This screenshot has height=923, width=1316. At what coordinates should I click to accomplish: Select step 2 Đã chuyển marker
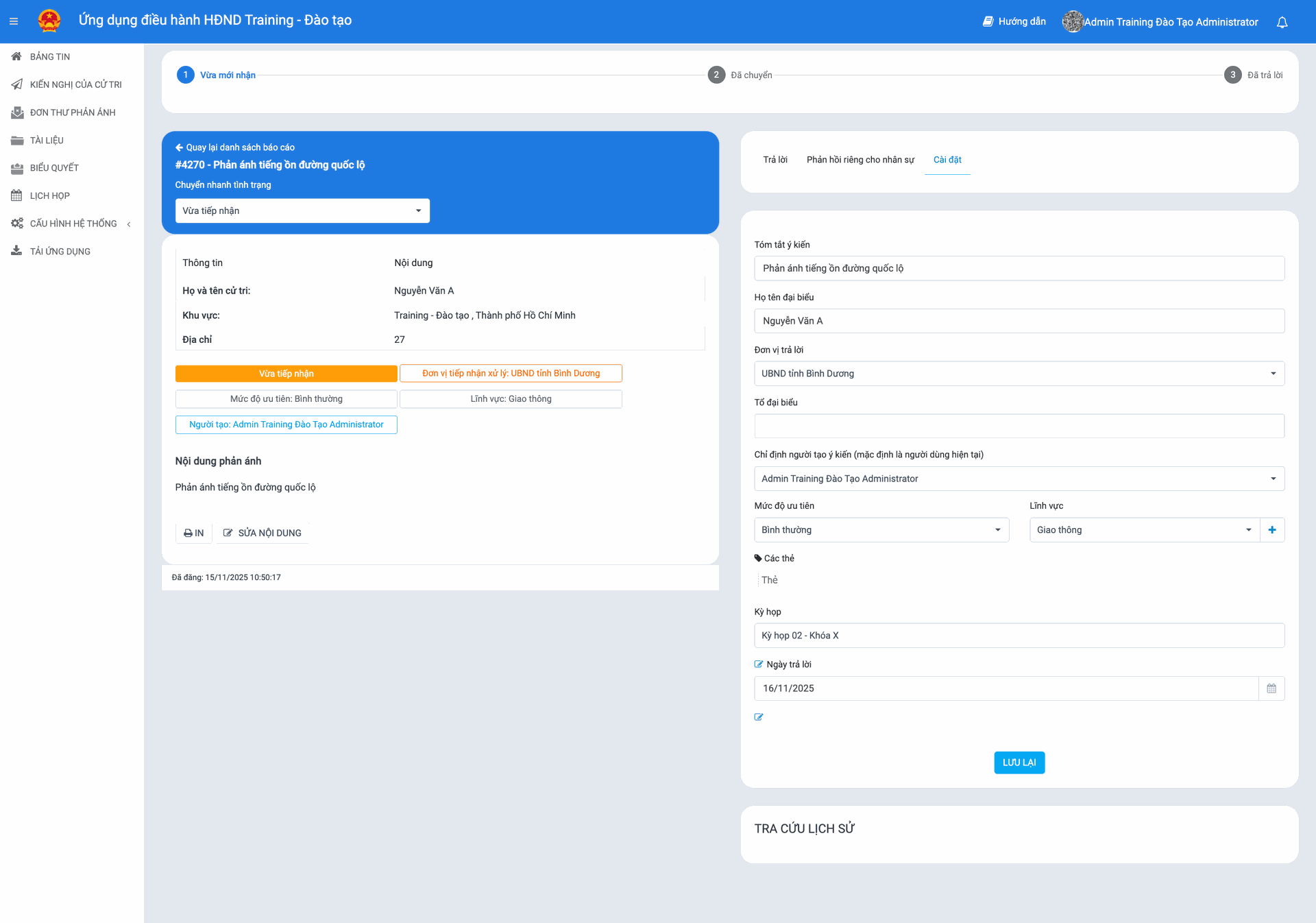716,75
